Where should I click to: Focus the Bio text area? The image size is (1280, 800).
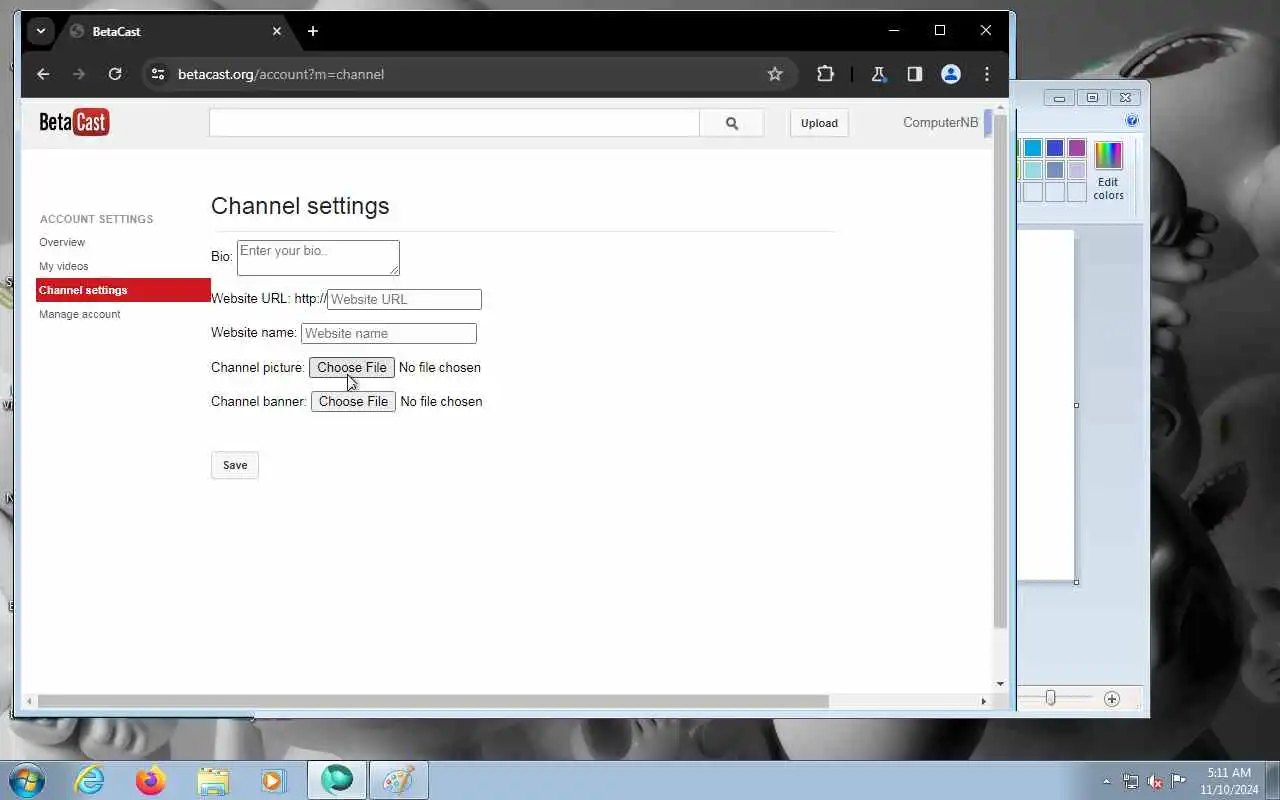tap(318, 258)
